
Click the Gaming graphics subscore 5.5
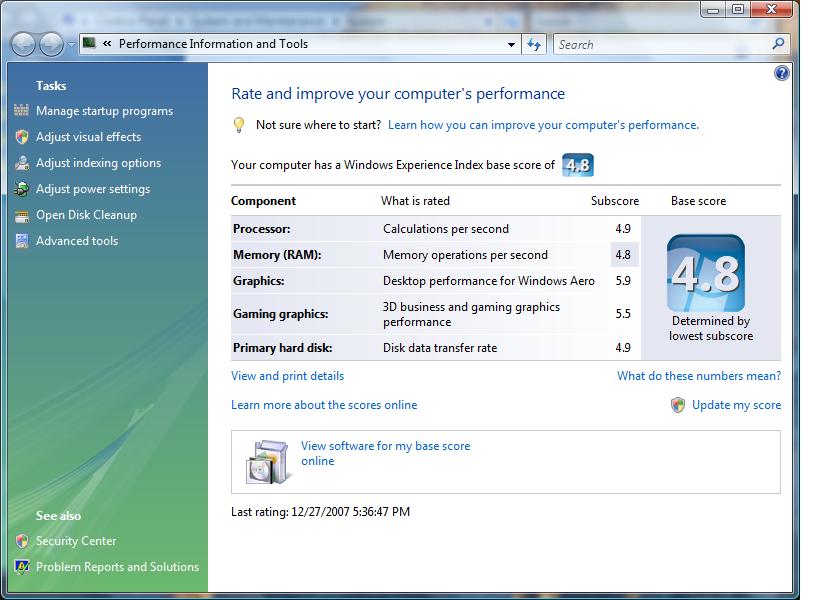tap(623, 314)
